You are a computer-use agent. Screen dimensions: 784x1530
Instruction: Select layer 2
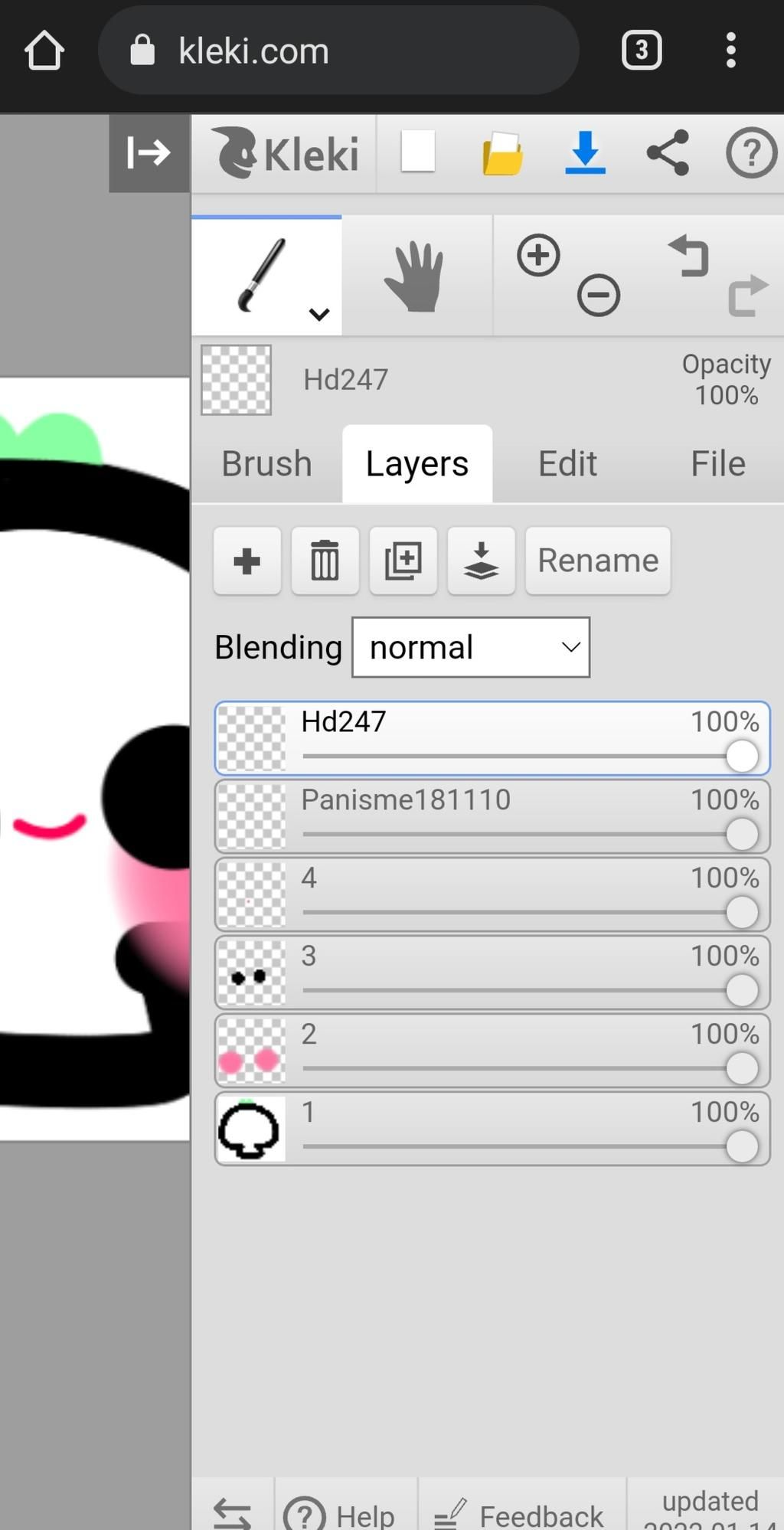pos(492,1051)
